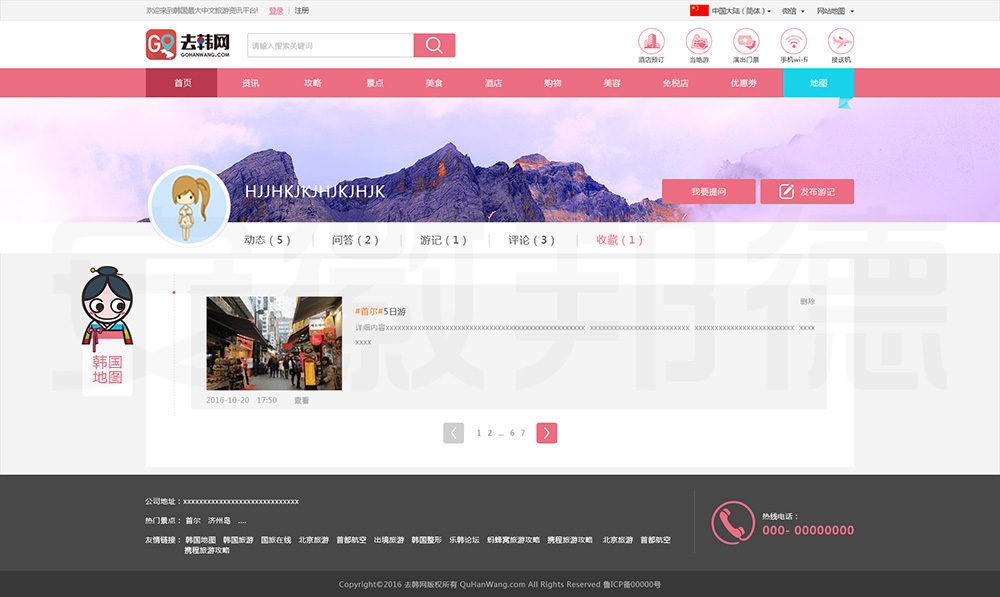
Task: Click the GoHanWang site logo
Action: click(x=189, y=45)
